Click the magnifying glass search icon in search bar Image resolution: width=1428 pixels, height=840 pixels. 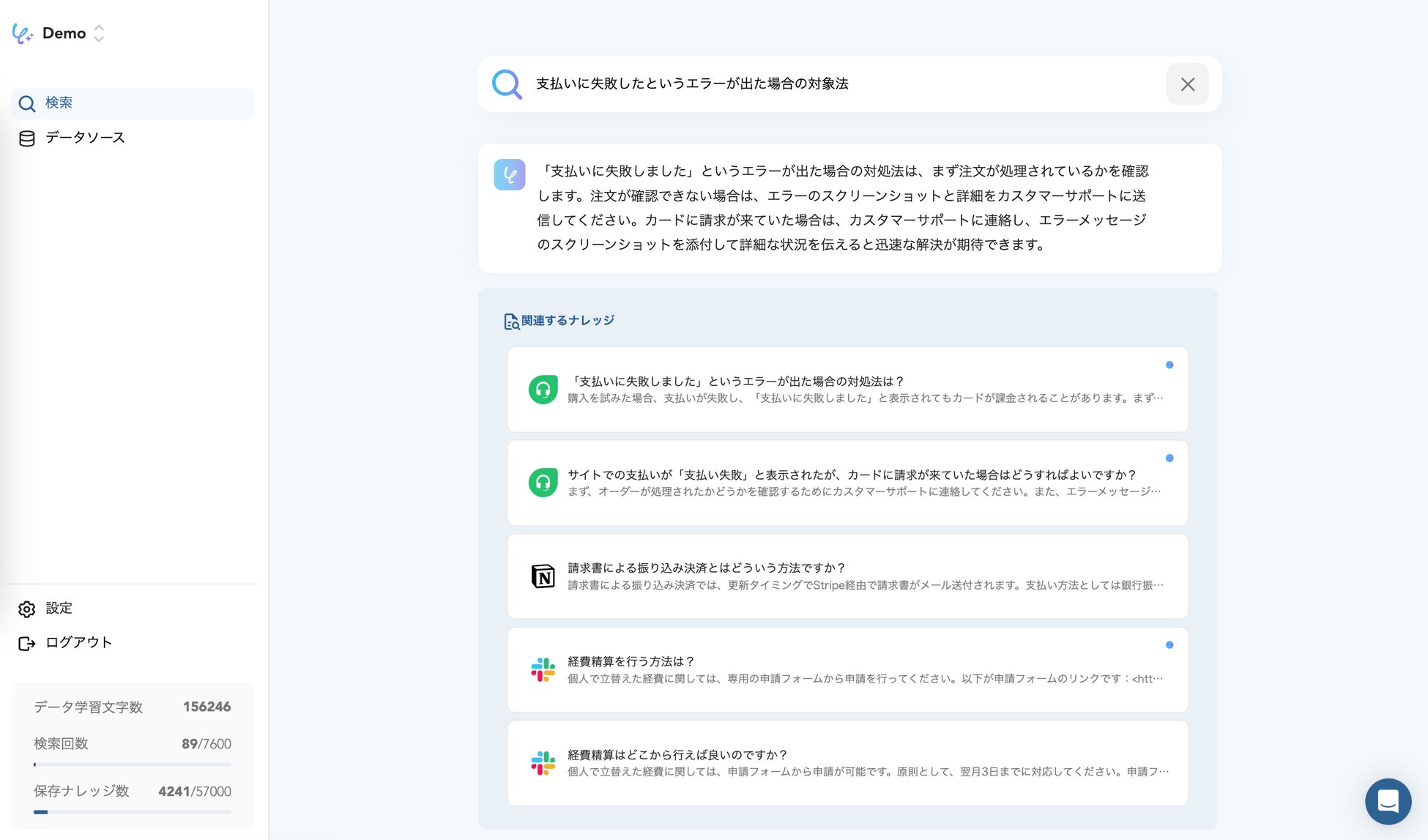click(x=506, y=84)
